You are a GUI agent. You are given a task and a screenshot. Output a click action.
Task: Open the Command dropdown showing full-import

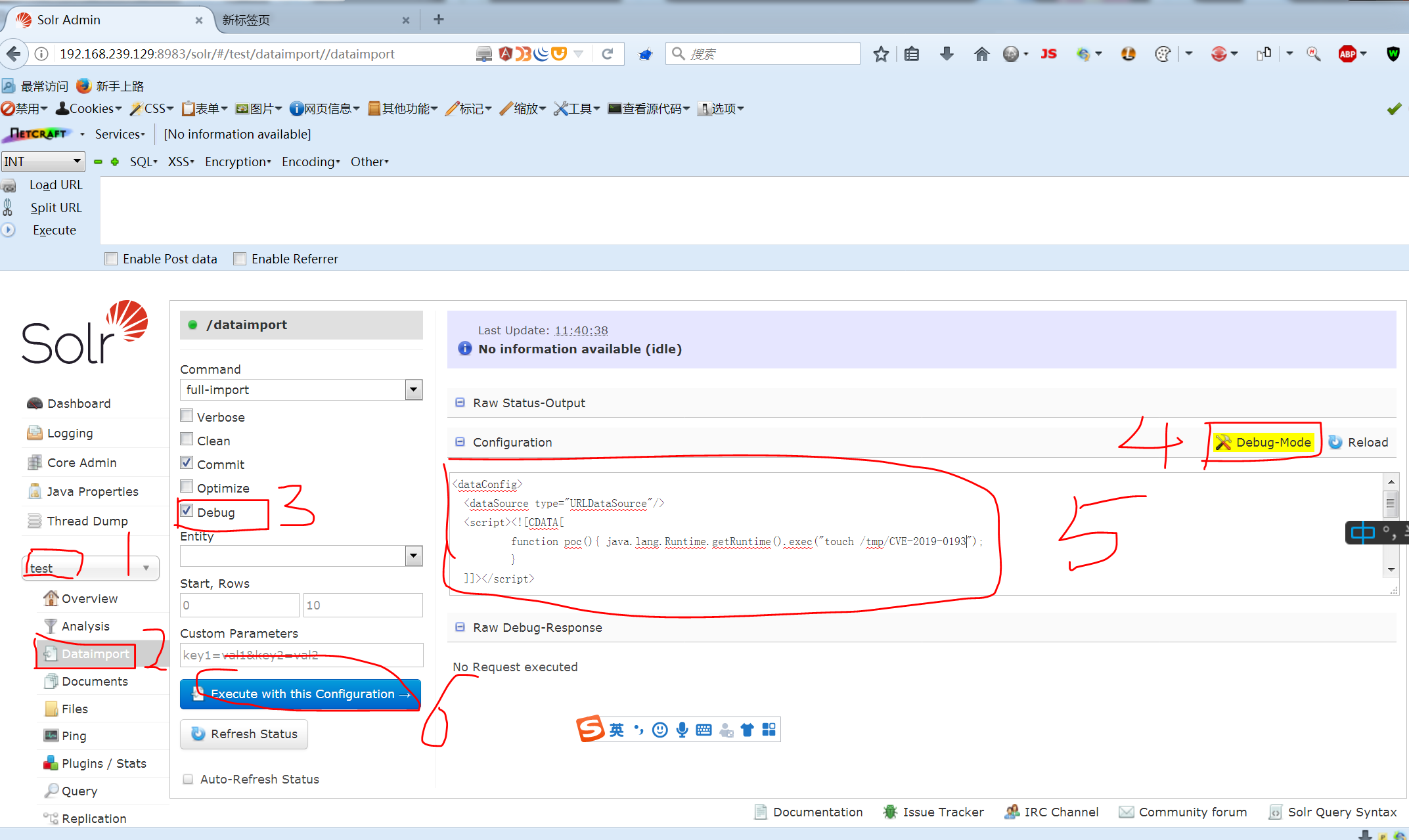[x=413, y=389]
